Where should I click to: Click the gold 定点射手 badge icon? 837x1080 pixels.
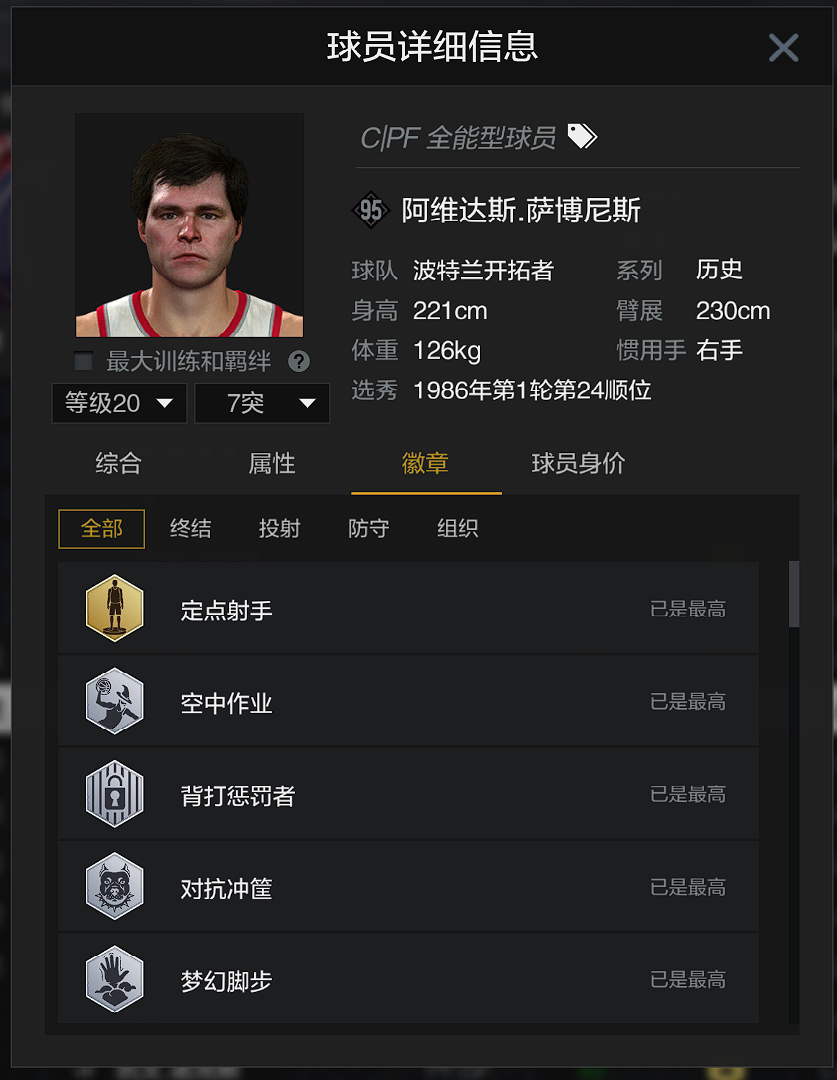coord(114,608)
